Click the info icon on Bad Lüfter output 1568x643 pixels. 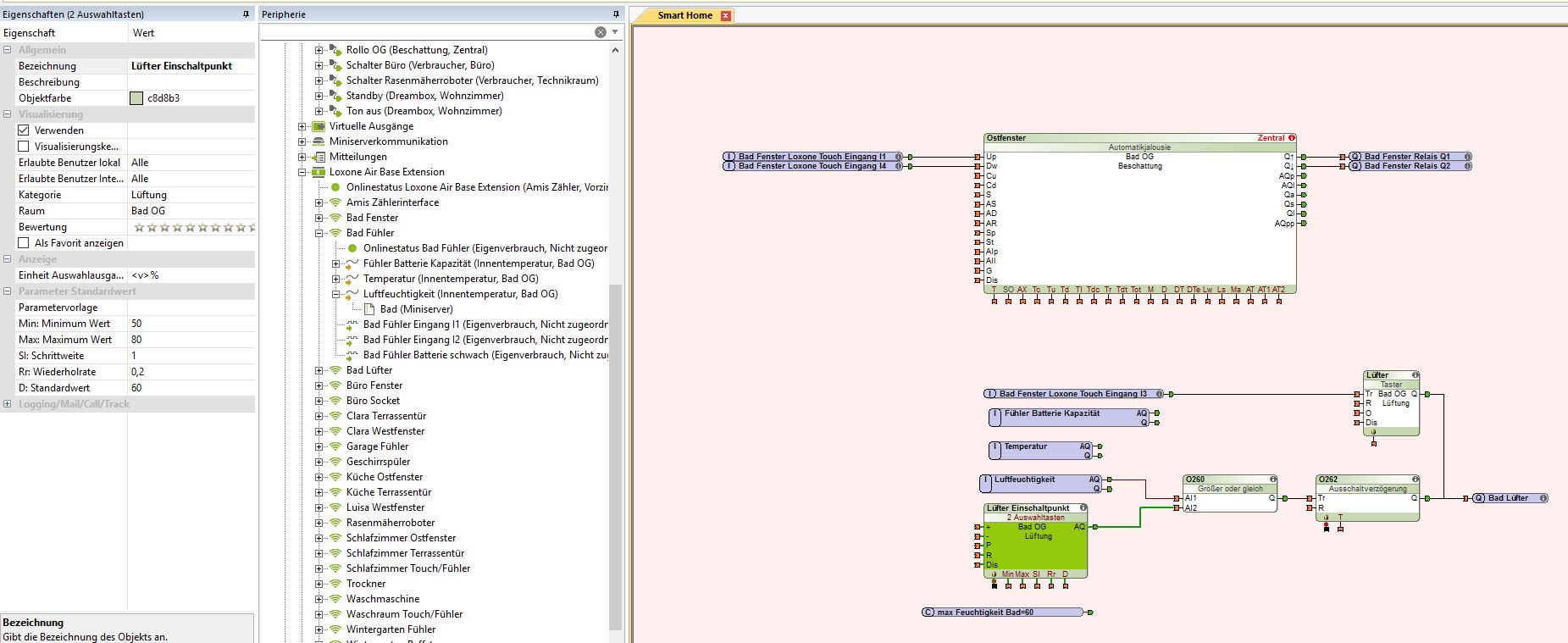click(1543, 498)
